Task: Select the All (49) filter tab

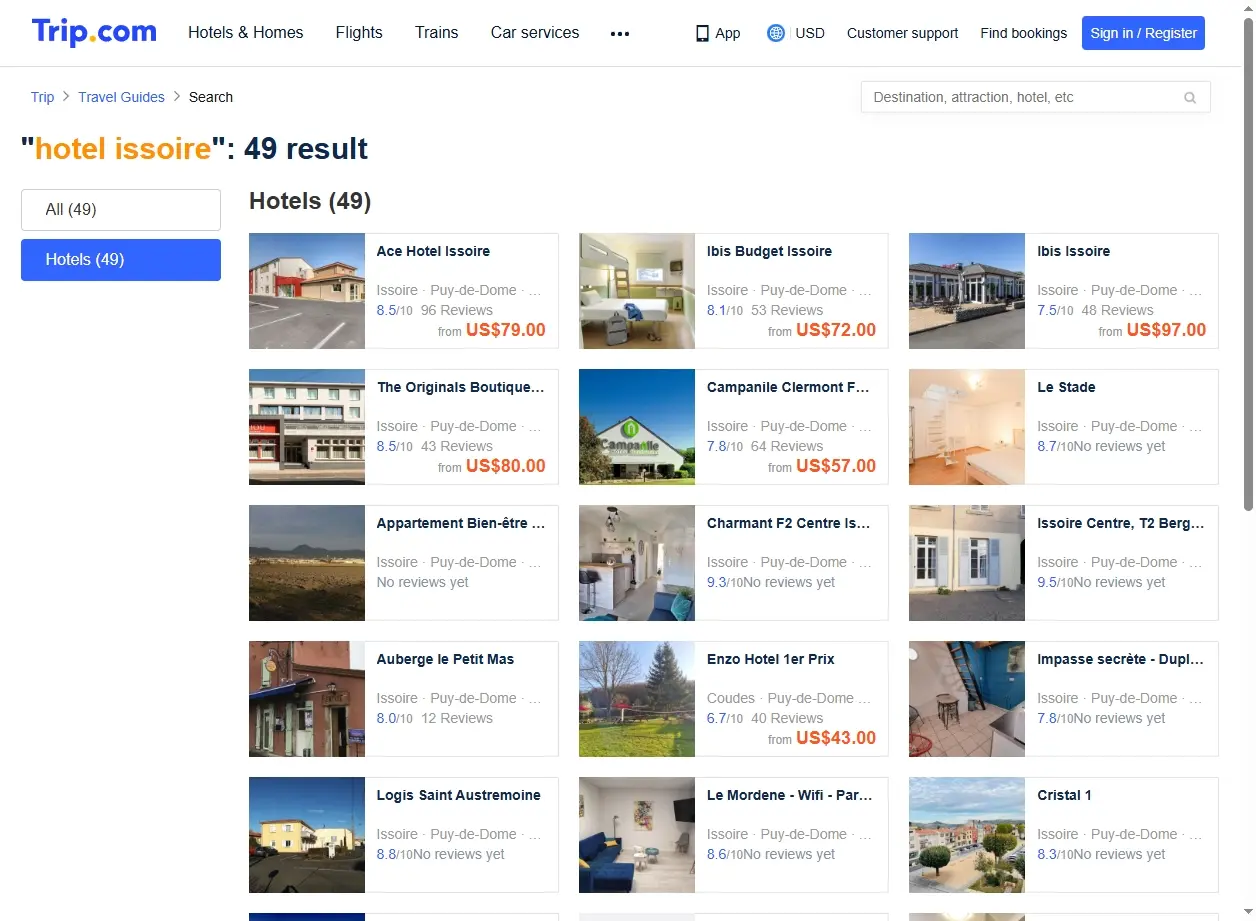Action: (x=121, y=210)
